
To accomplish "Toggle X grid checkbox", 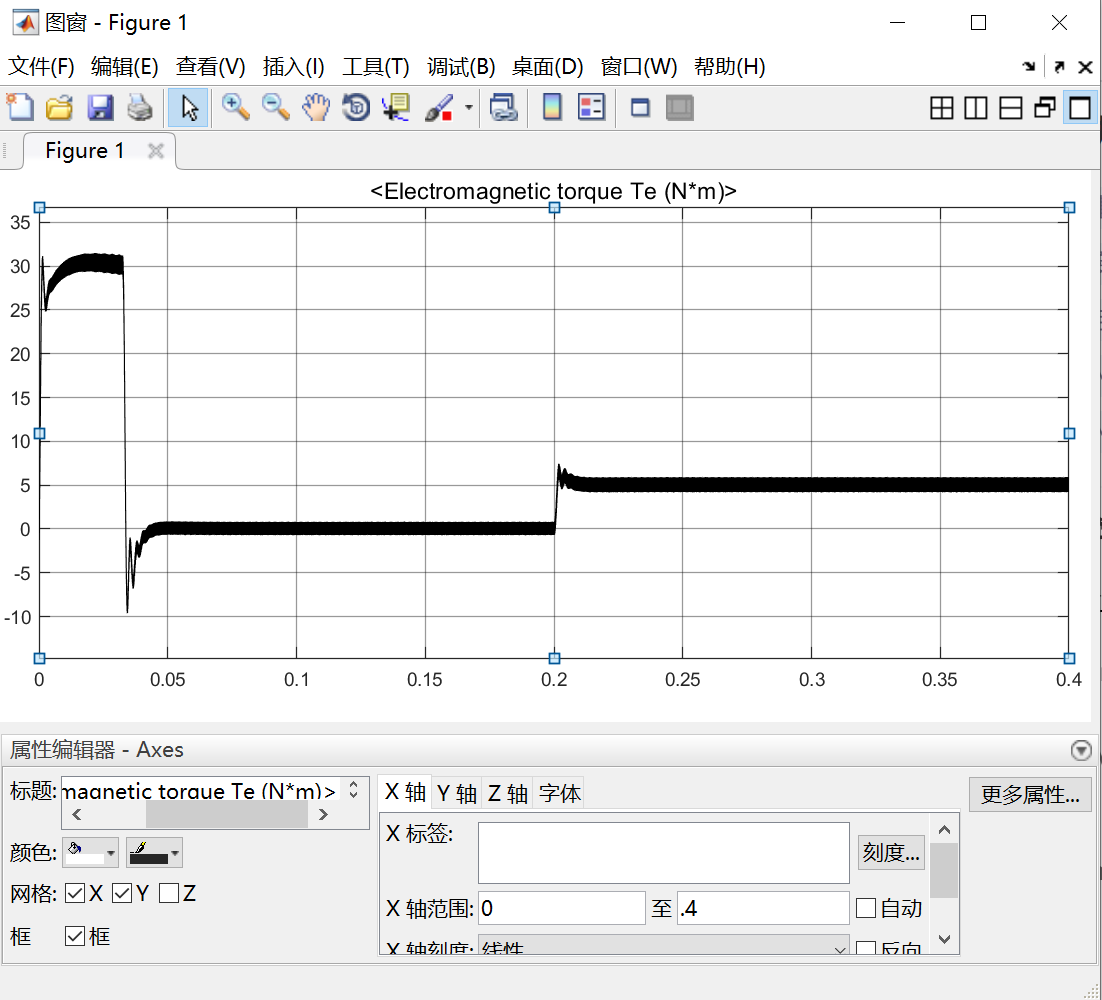I will (75, 893).
